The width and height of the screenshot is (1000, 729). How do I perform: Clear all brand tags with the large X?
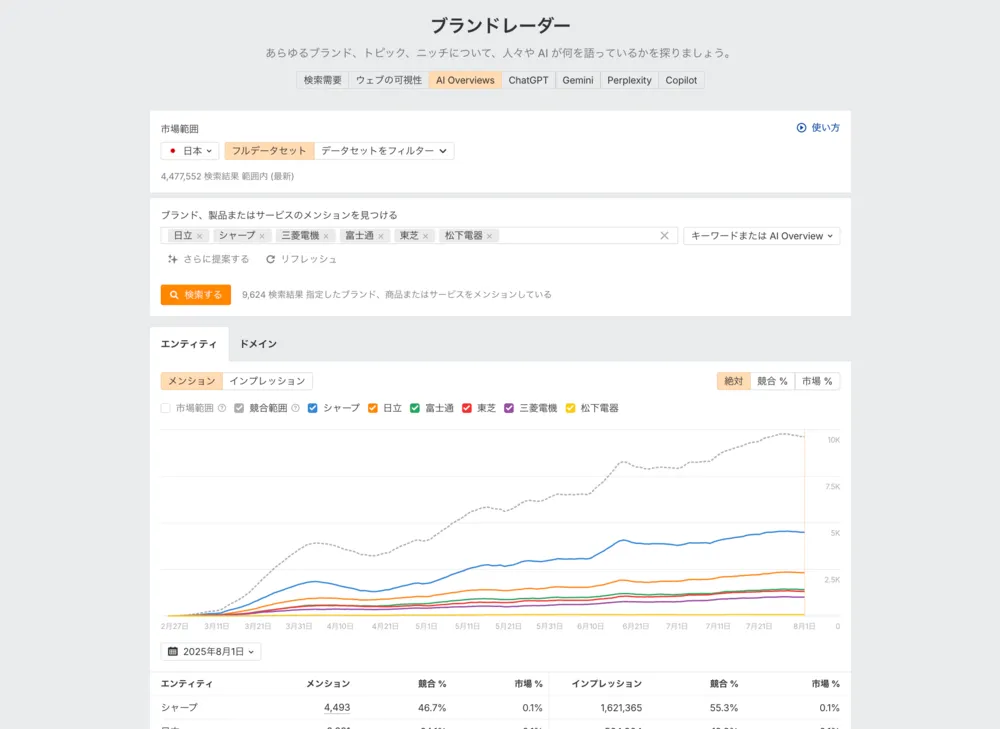(664, 235)
